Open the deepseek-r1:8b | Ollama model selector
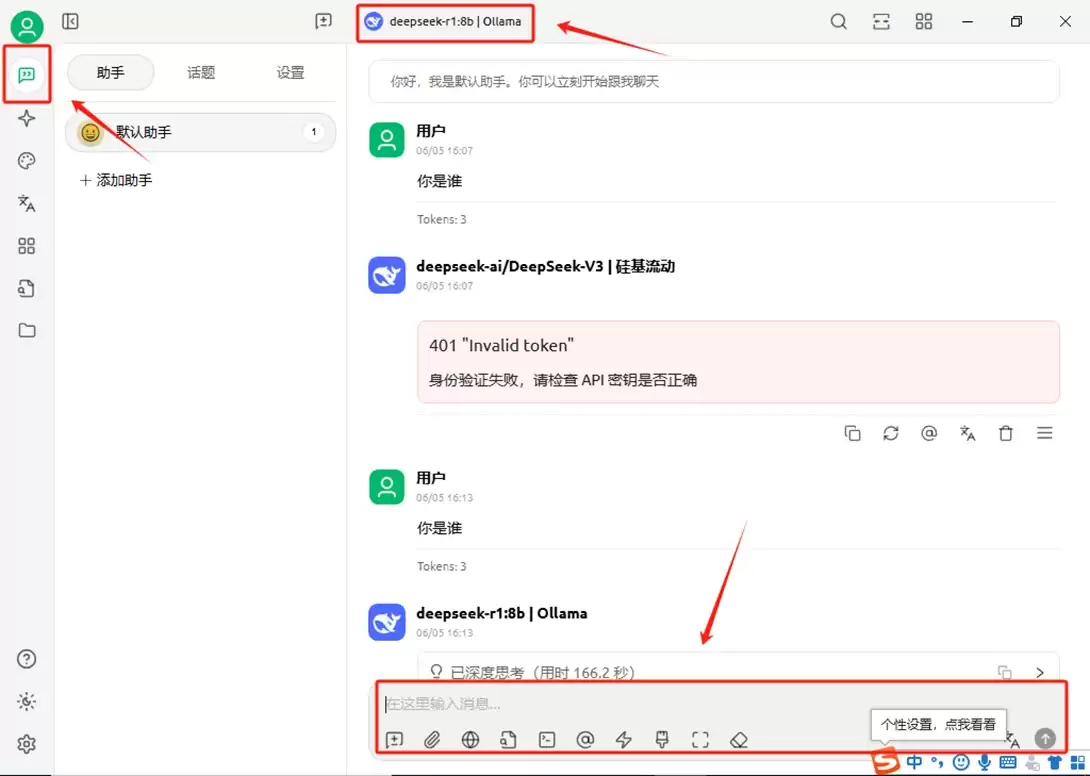The image size is (1090, 776). click(x=444, y=22)
